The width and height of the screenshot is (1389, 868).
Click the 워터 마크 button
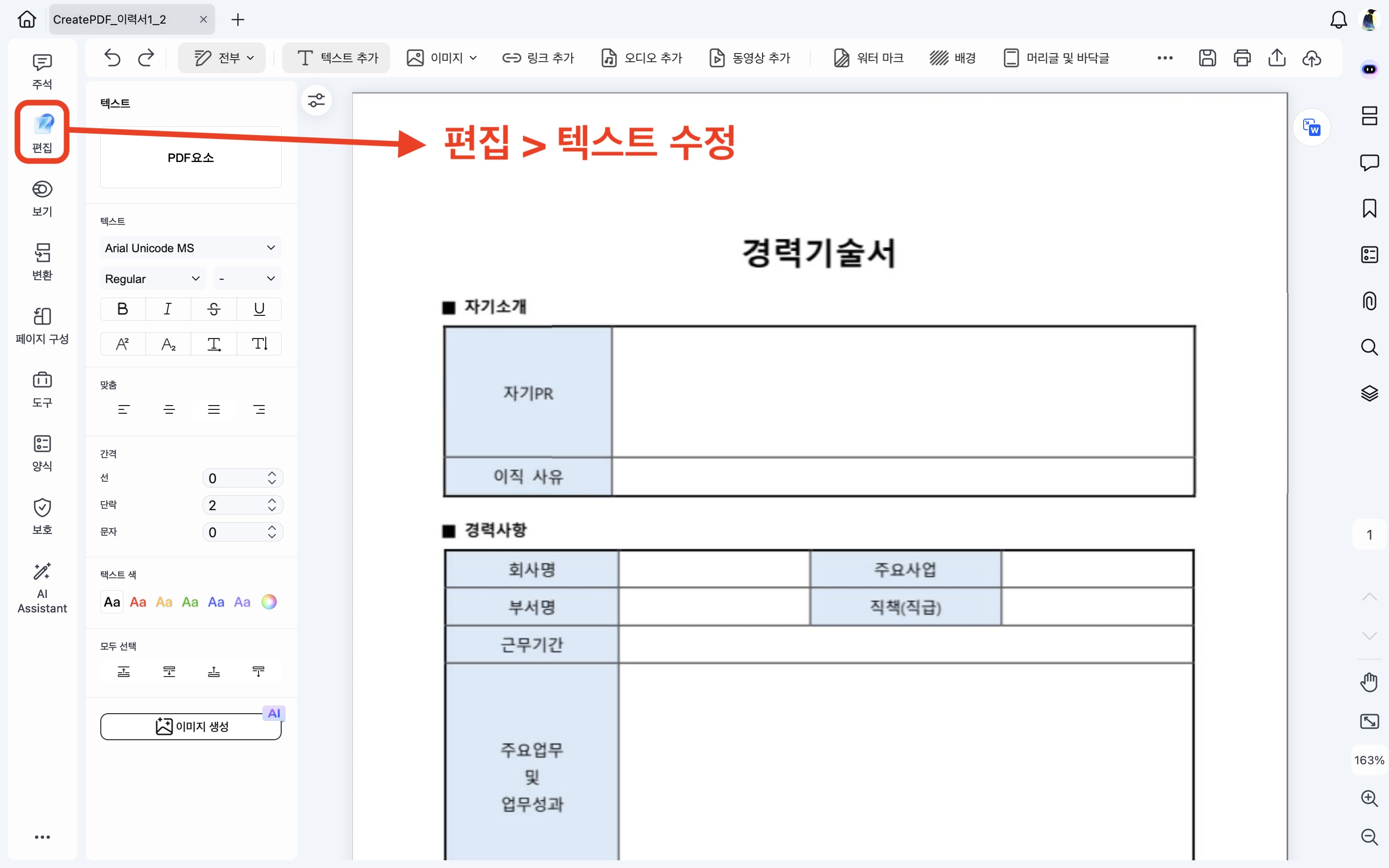click(869, 58)
